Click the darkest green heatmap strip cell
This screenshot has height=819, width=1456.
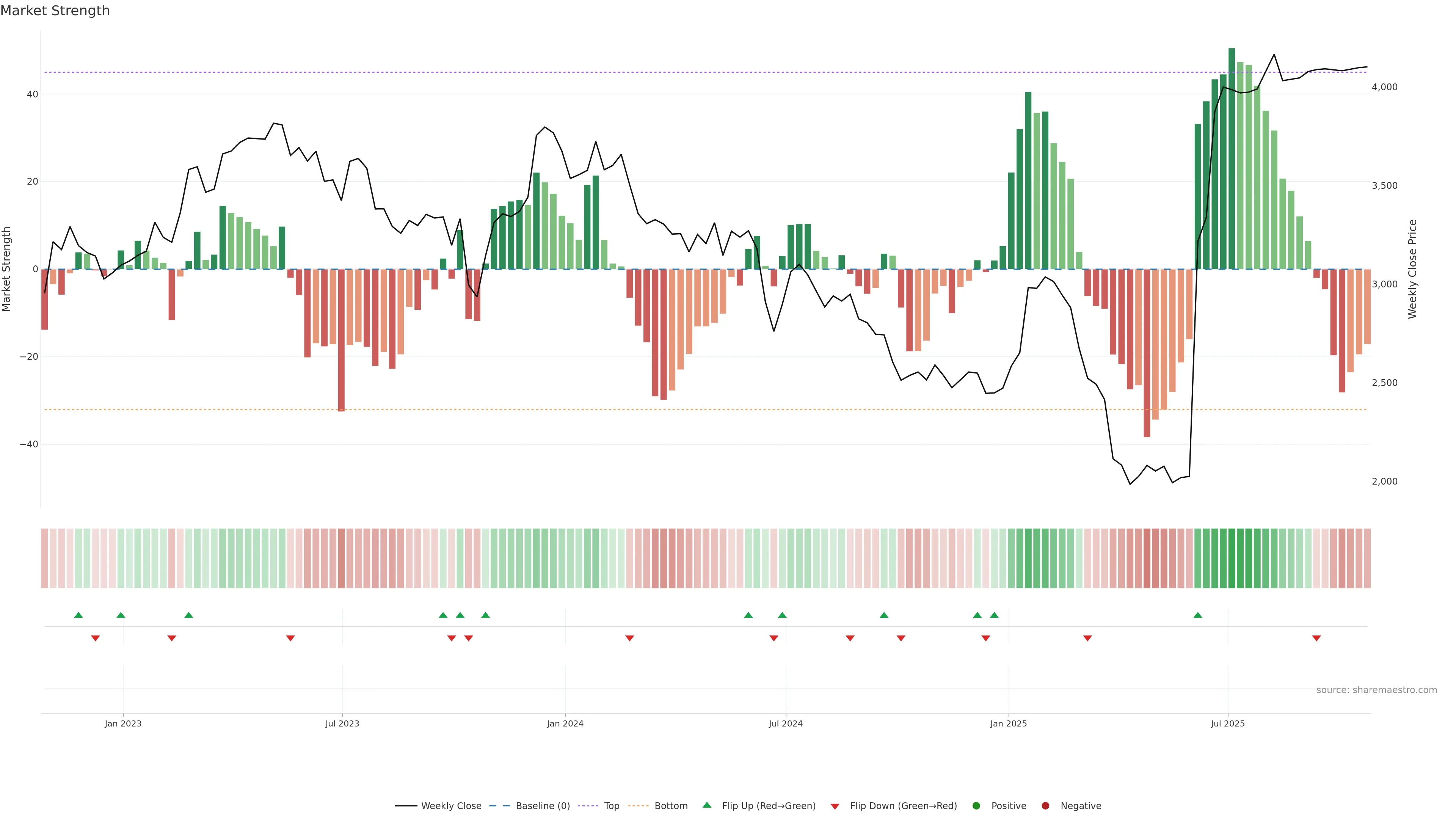tap(1232, 559)
